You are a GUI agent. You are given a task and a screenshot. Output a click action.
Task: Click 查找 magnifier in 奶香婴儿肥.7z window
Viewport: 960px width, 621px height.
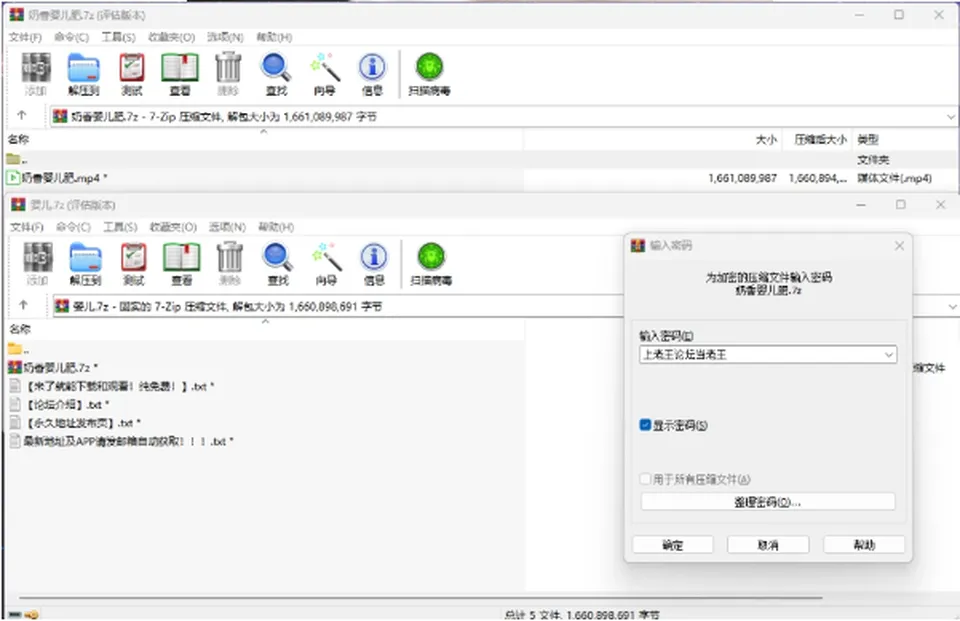click(x=276, y=74)
